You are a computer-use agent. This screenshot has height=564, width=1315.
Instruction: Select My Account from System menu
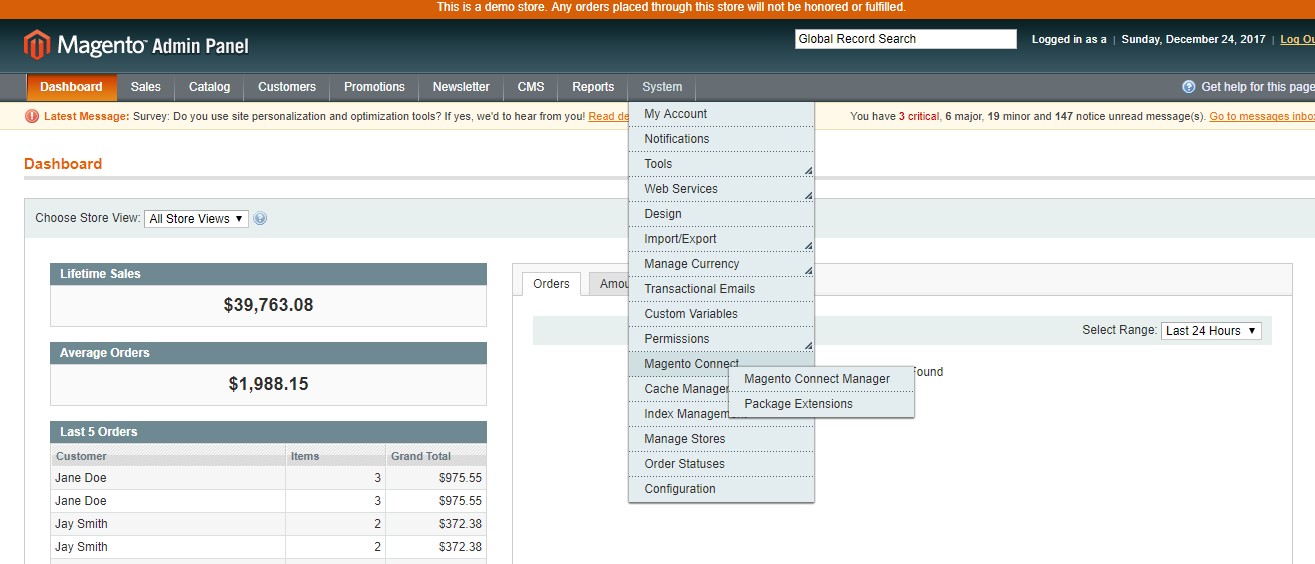coord(721,114)
